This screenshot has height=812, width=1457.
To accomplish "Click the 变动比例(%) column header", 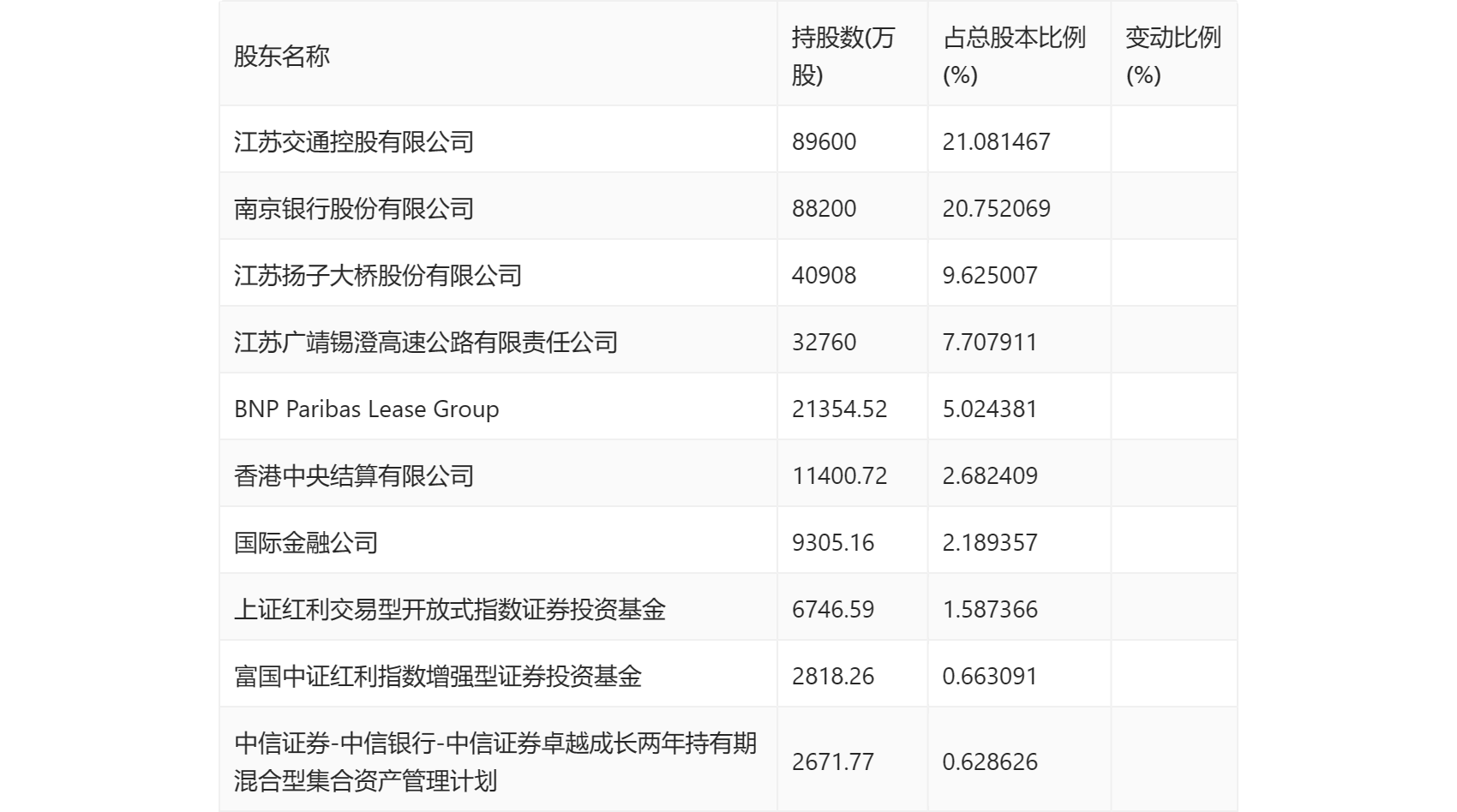I will coord(1172,57).
